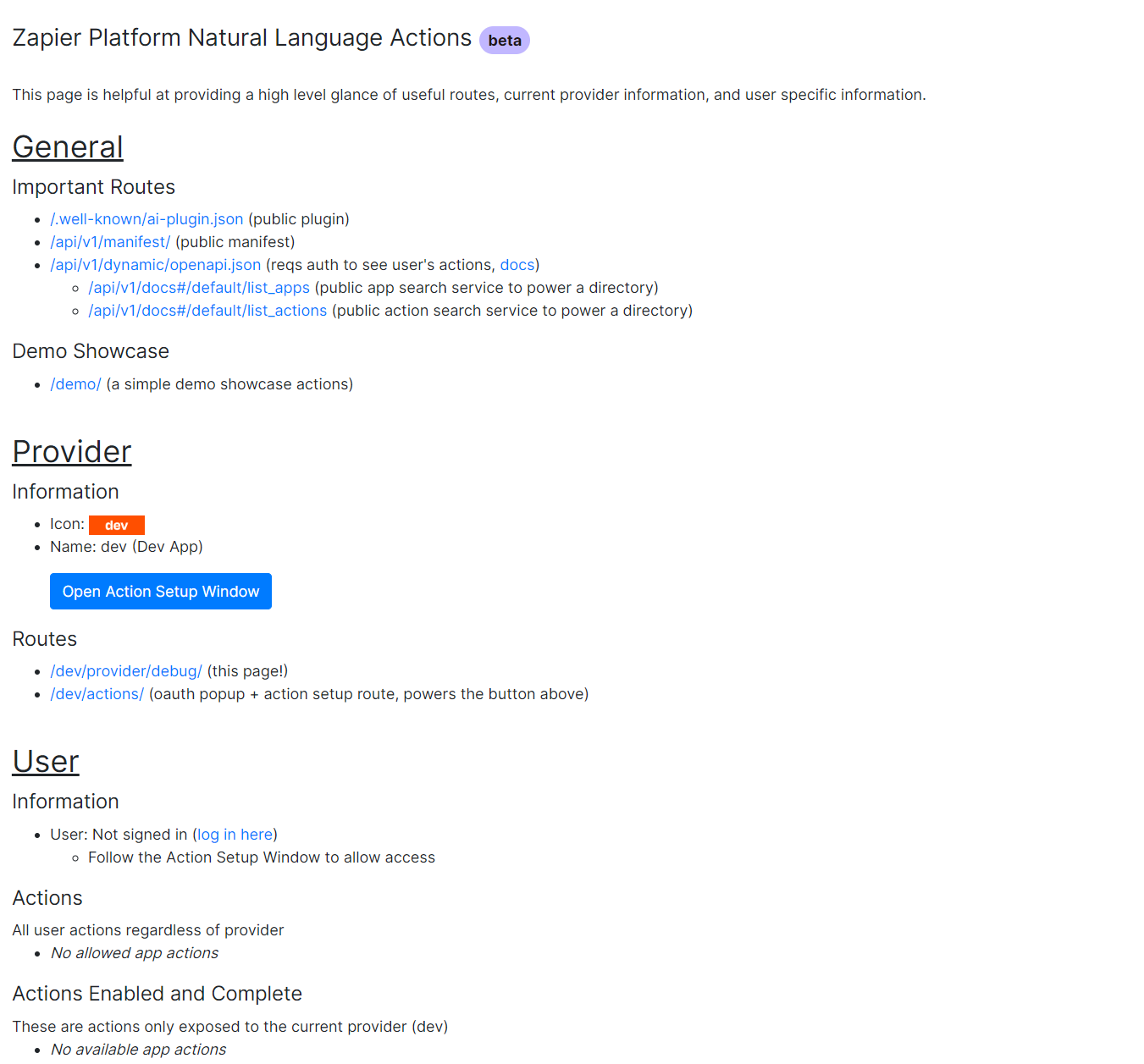
Task: Open the public plugin ai-plugin.json link
Action: 146,218
